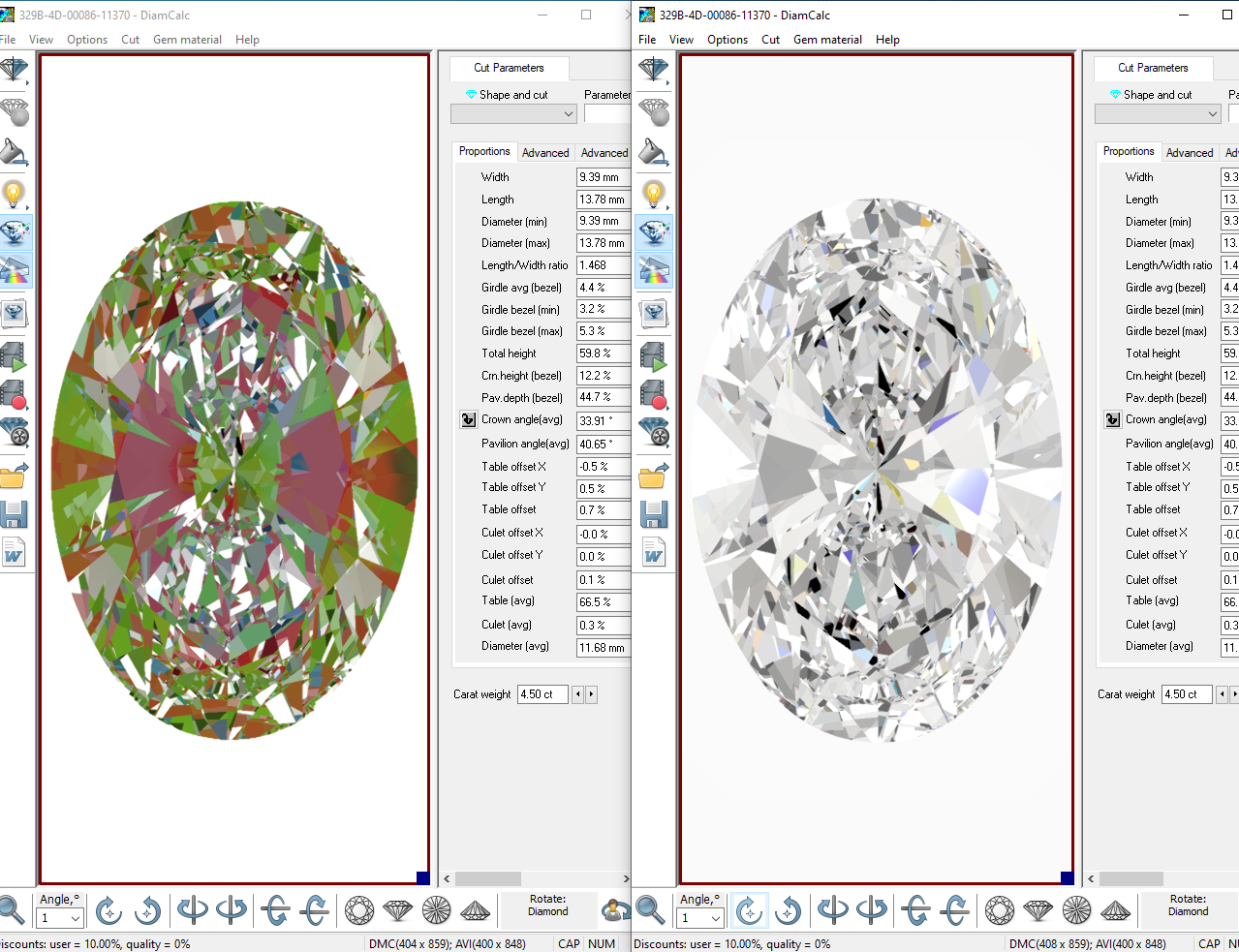1239x952 pixels.
Task: Open paint bucket fill tool in left window
Action: (x=14, y=153)
